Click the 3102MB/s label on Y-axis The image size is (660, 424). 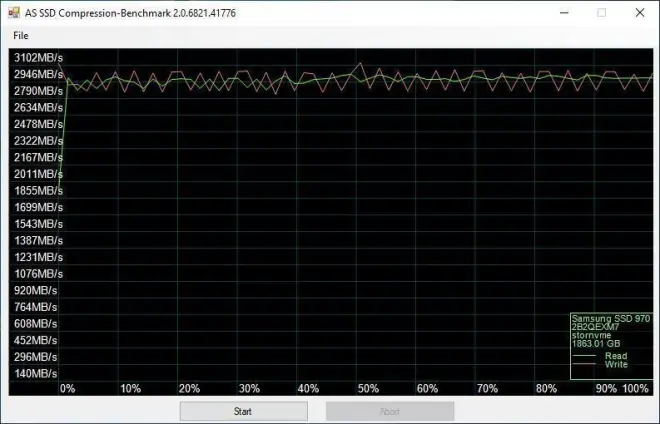[x=38, y=58]
